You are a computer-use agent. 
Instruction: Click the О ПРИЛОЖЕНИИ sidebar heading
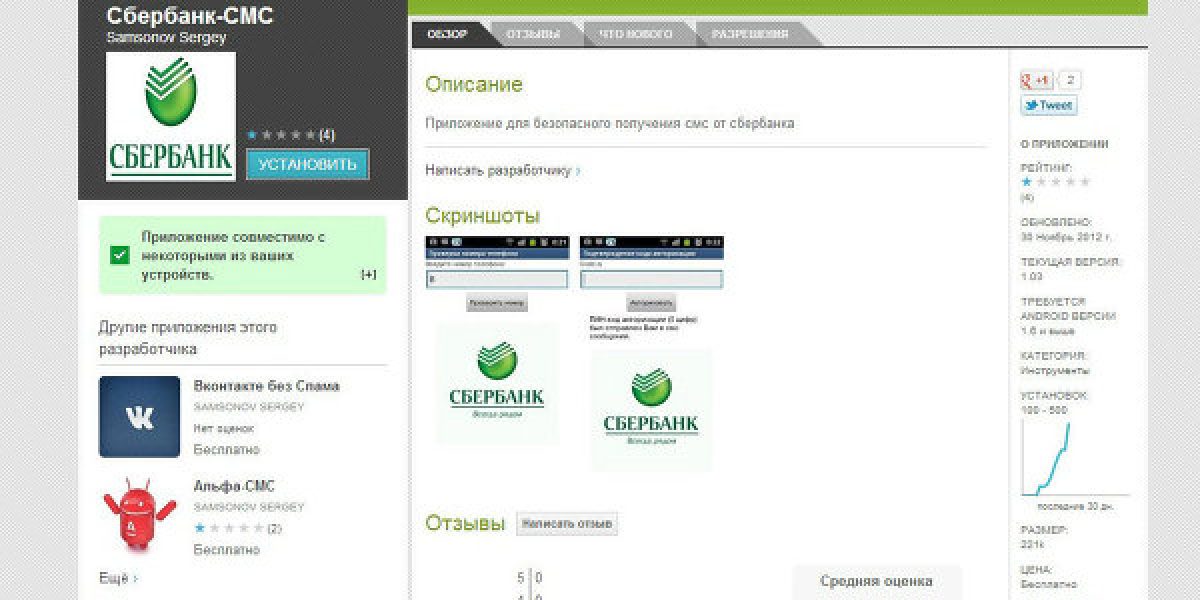1064,144
